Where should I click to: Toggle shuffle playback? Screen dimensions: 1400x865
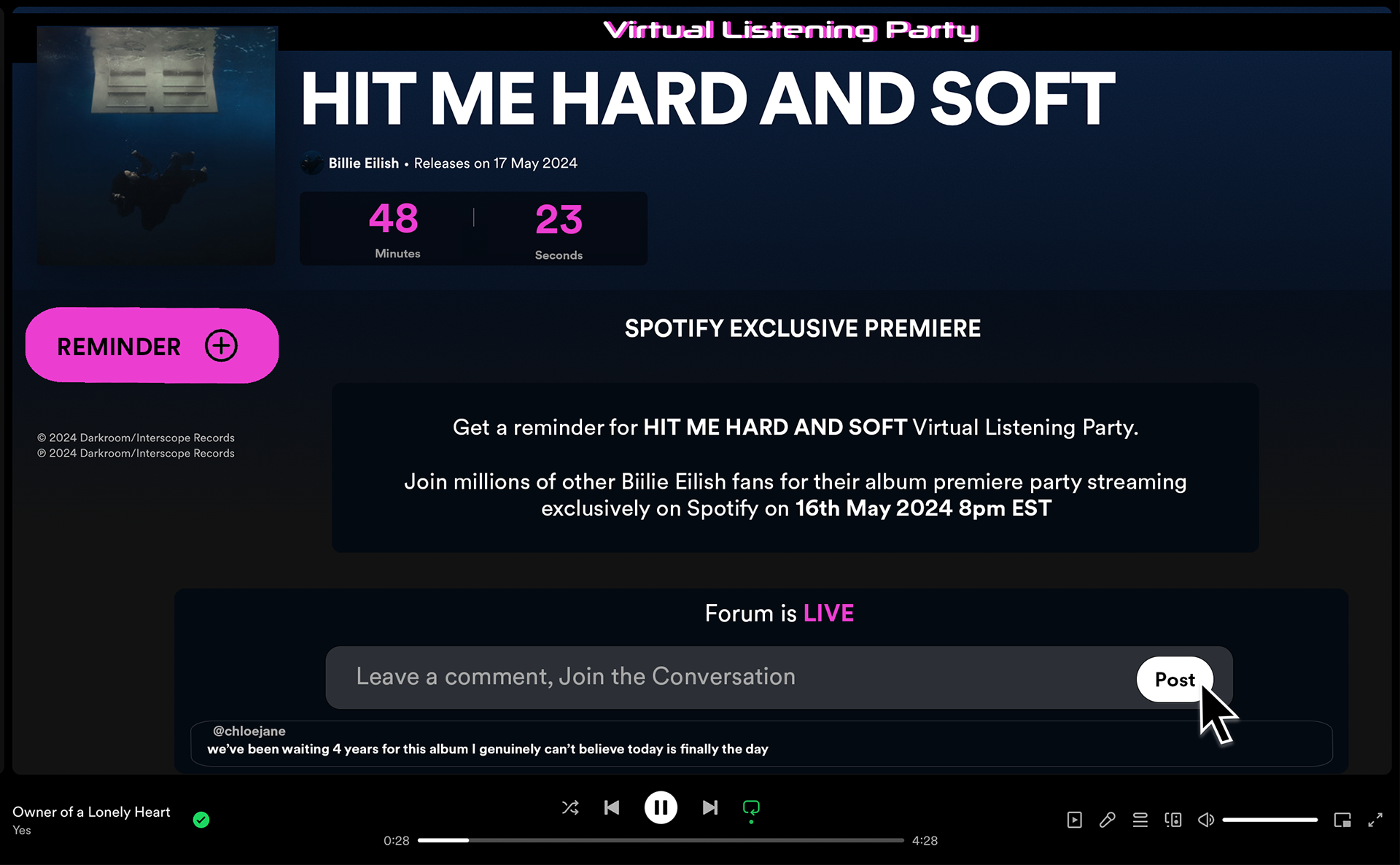point(570,807)
